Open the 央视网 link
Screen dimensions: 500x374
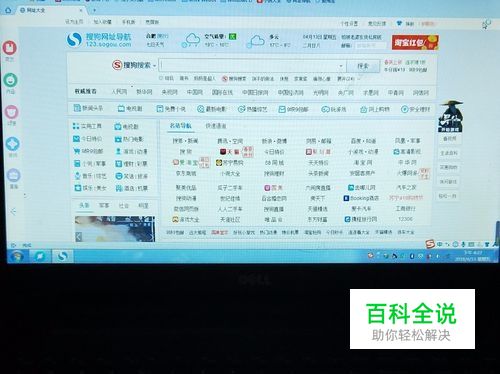169,92
